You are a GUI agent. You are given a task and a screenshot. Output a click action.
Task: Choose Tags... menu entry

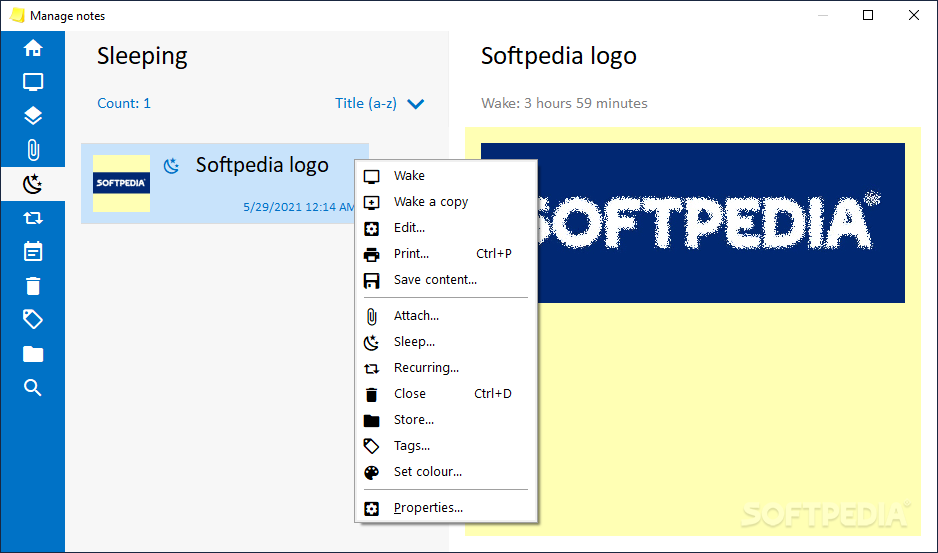[446, 446]
